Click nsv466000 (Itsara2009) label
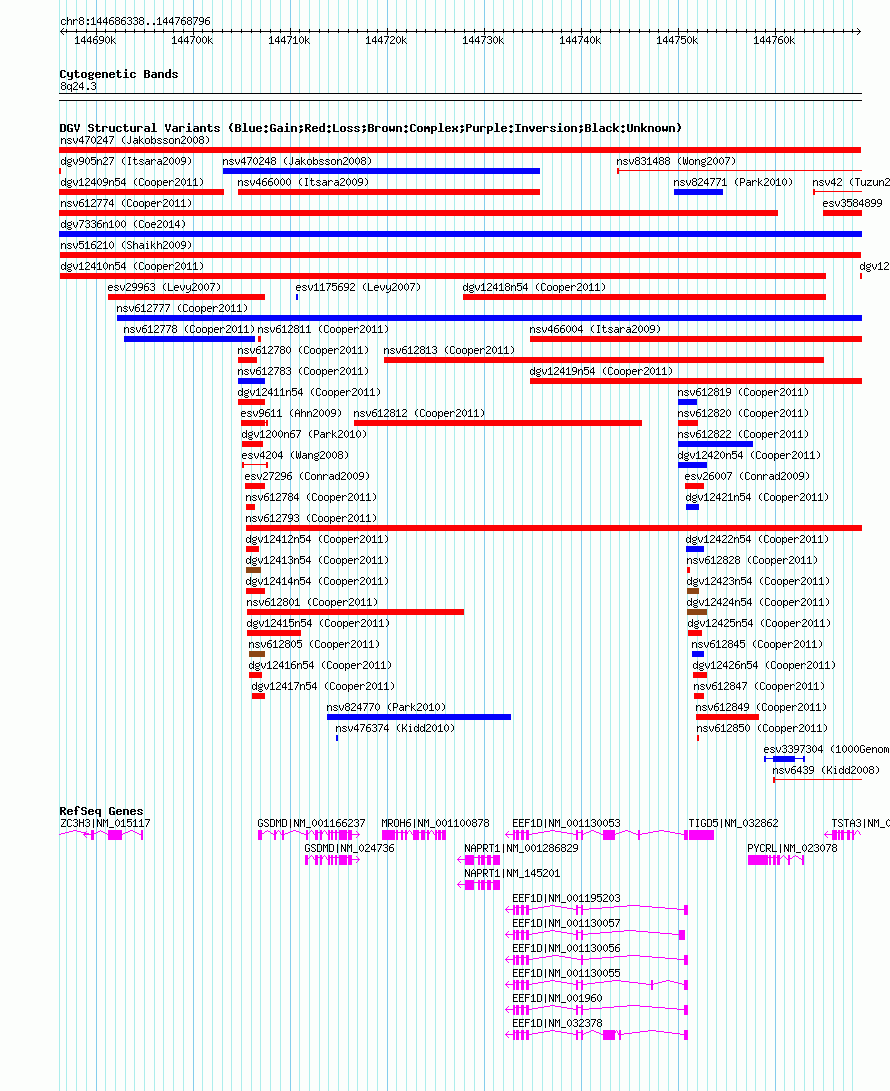The height and width of the screenshot is (1091, 890). (303, 182)
